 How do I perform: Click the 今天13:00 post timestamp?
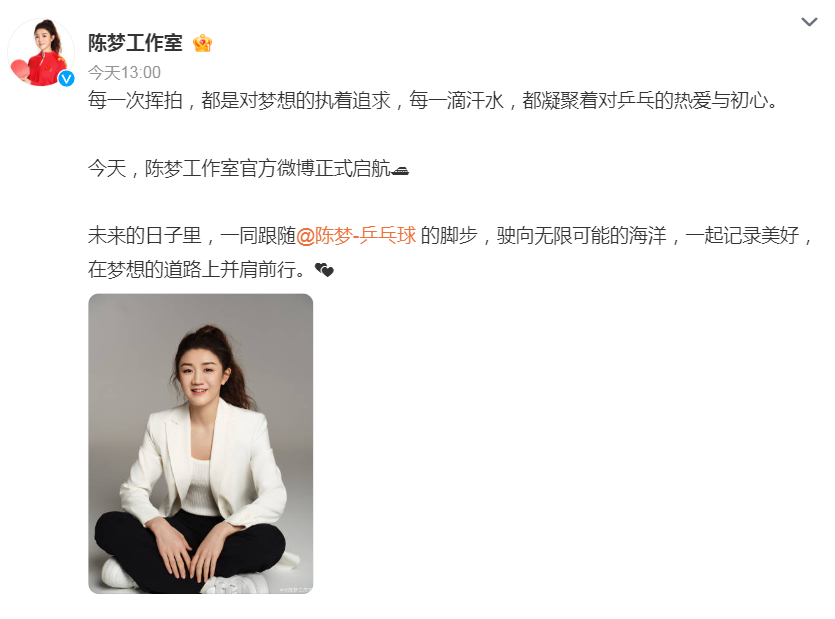[124, 72]
